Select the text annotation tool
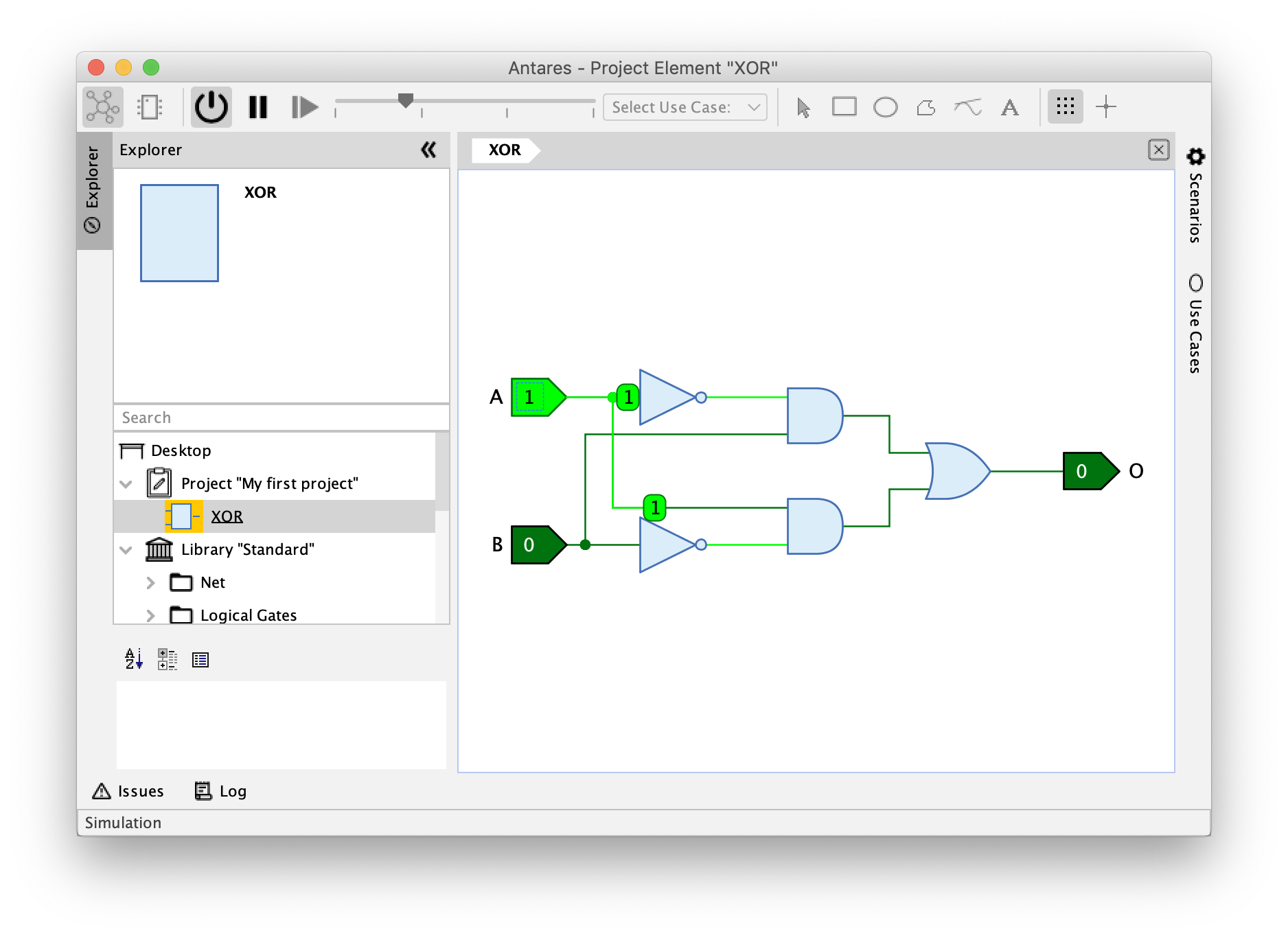Screen dimensions: 1288x938 1009,107
